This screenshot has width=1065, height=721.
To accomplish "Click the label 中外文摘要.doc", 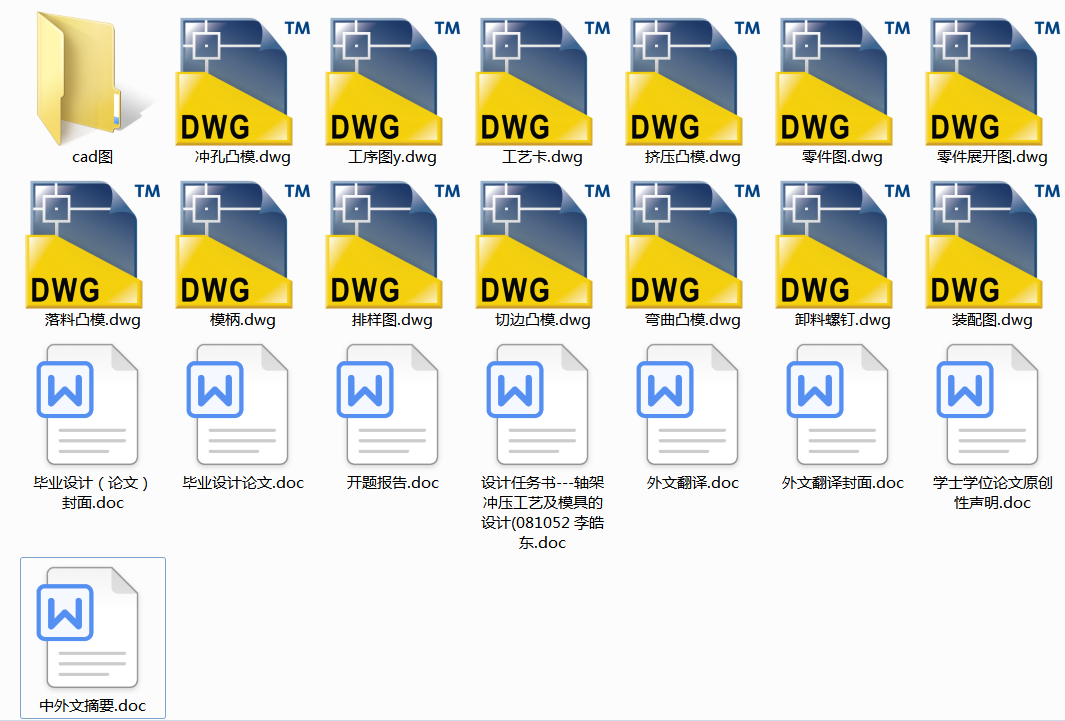I will 92,706.
